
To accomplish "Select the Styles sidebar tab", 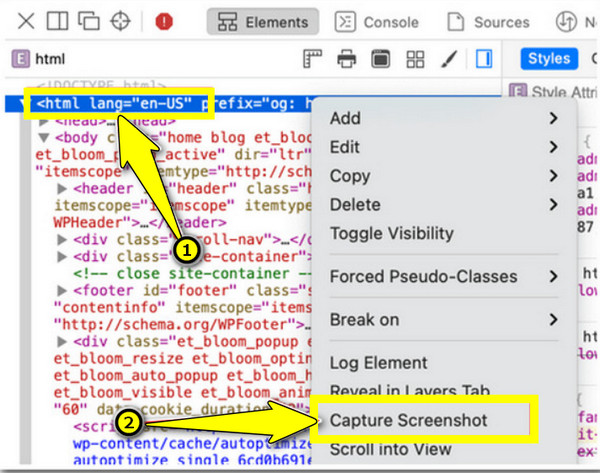I will pos(549,59).
